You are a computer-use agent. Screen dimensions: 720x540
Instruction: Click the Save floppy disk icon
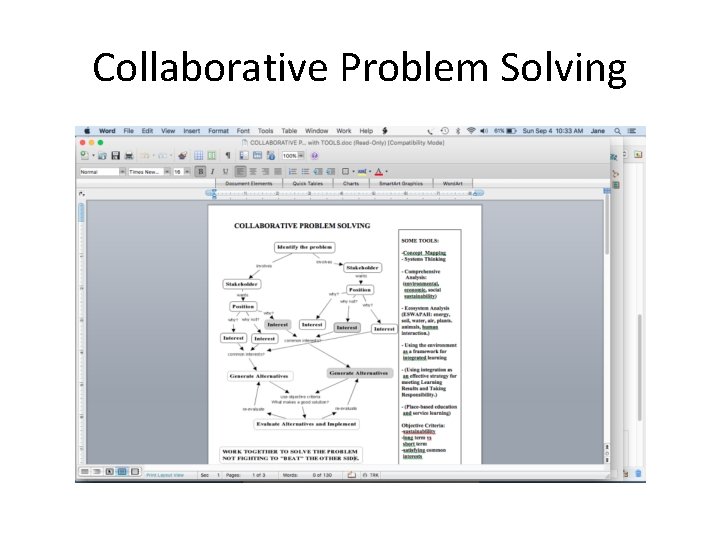coord(116,156)
